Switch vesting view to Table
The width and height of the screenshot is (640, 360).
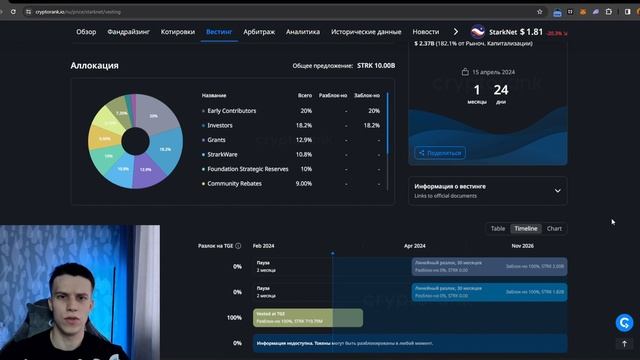click(x=498, y=229)
